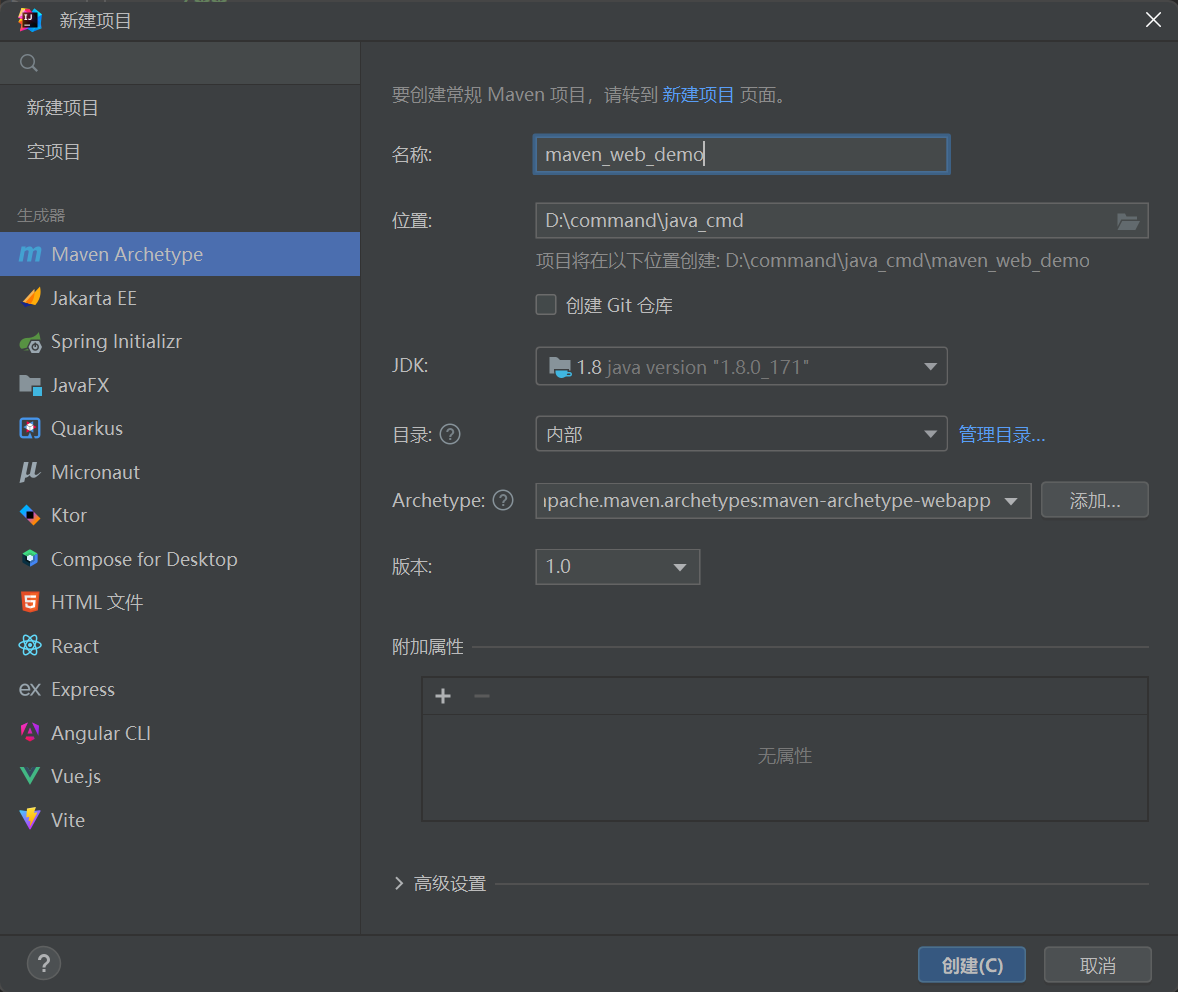Enable the 创建 Git 仓库 checkbox
This screenshot has width=1178, height=992.
point(546,305)
